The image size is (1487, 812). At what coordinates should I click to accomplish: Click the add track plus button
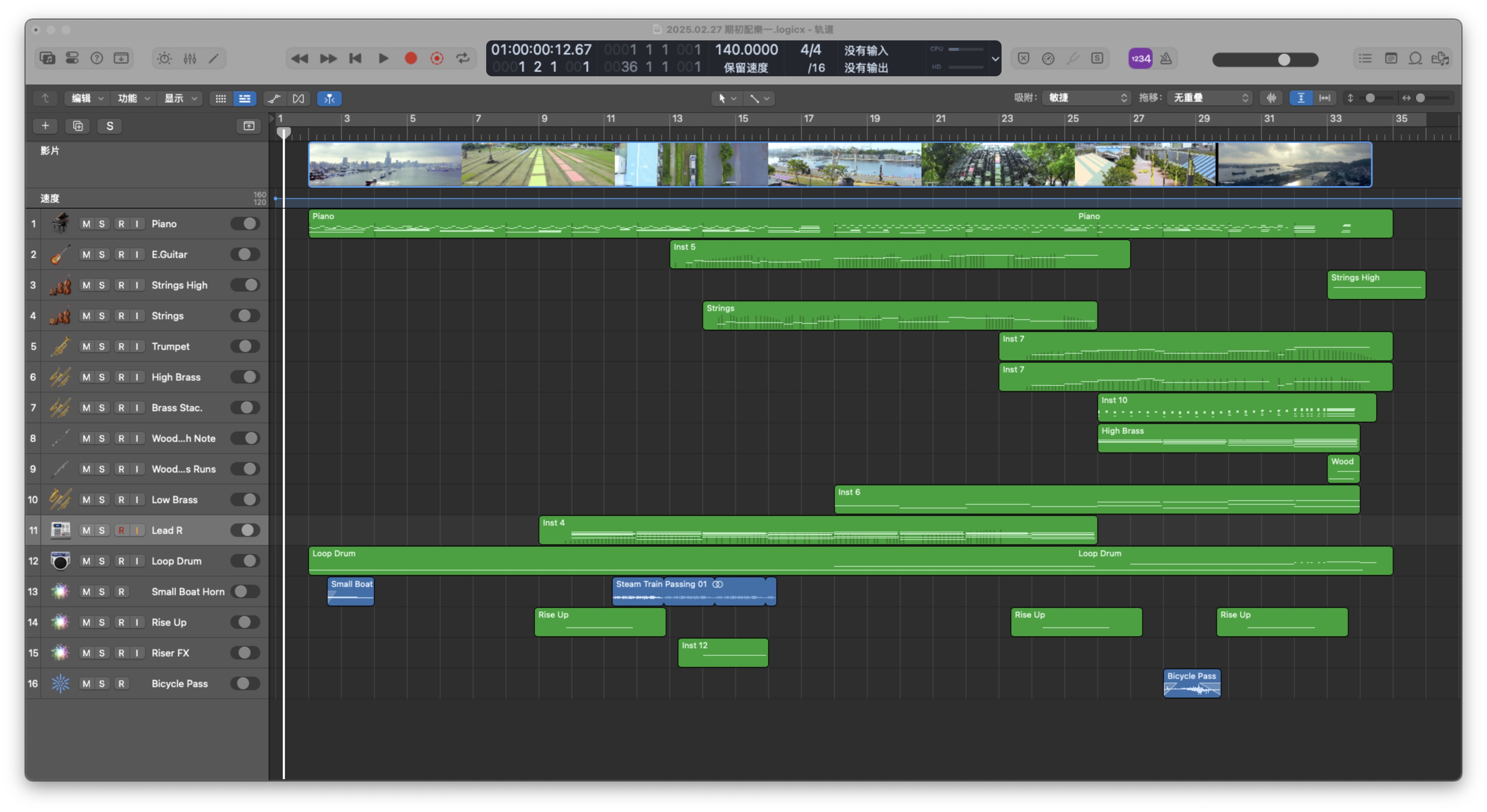tap(45, 126)
